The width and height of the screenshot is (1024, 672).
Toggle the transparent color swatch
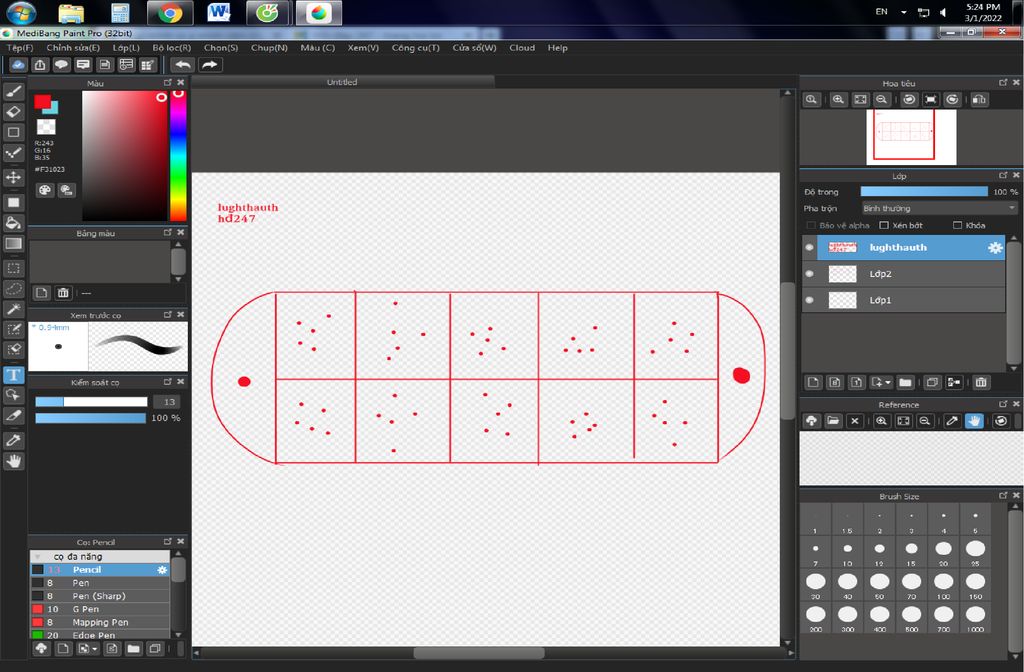[x=46, y=126]
